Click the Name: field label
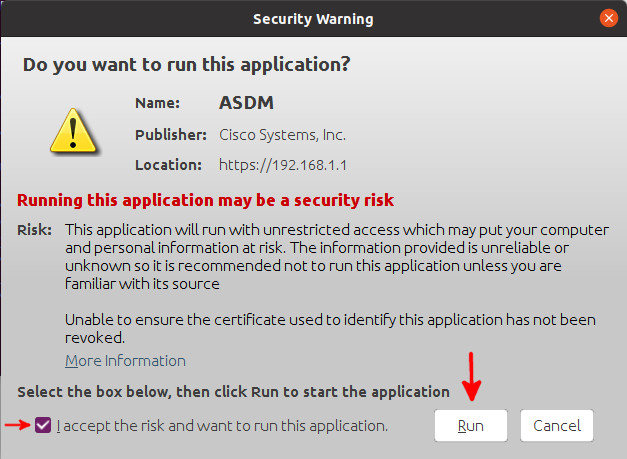Viewport: 627px width, 459px height. coord(158,103)
